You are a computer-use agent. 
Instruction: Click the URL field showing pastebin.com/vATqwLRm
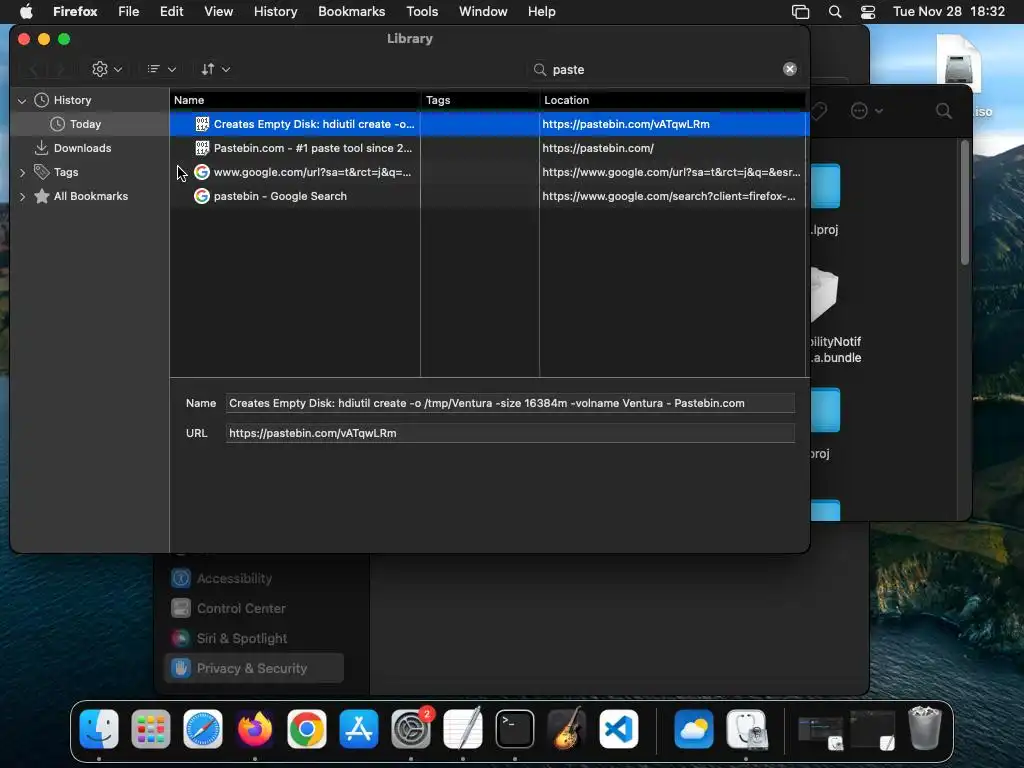[x=510, y=433]
